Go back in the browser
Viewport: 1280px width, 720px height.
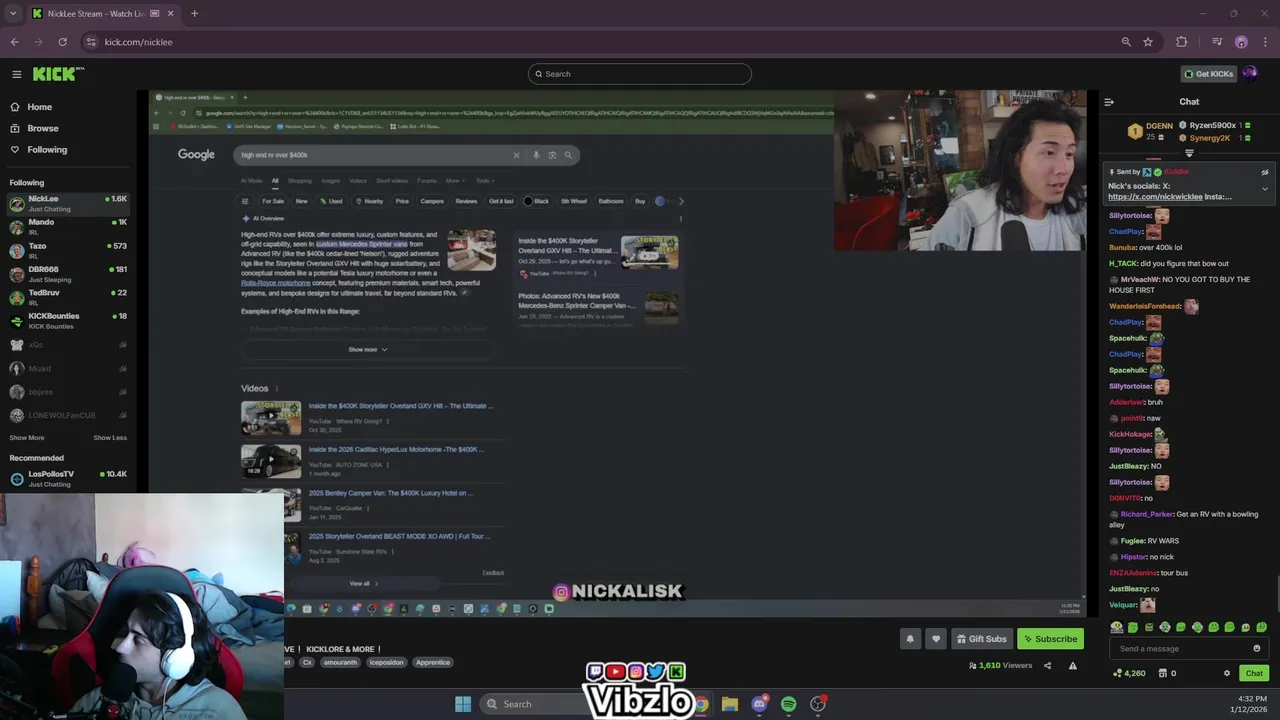(14, 42)
